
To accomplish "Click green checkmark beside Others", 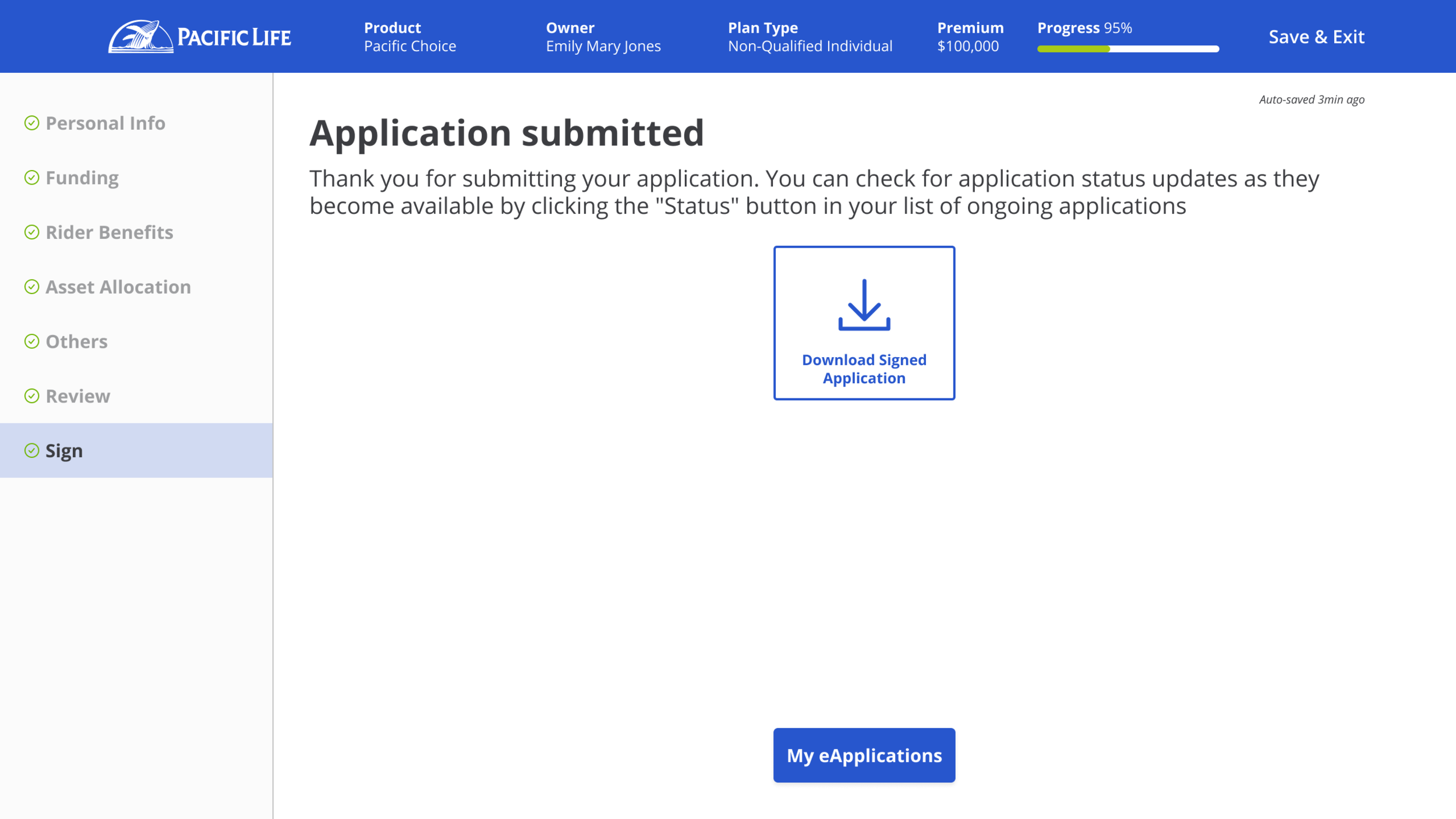I will tap(32, 341).
